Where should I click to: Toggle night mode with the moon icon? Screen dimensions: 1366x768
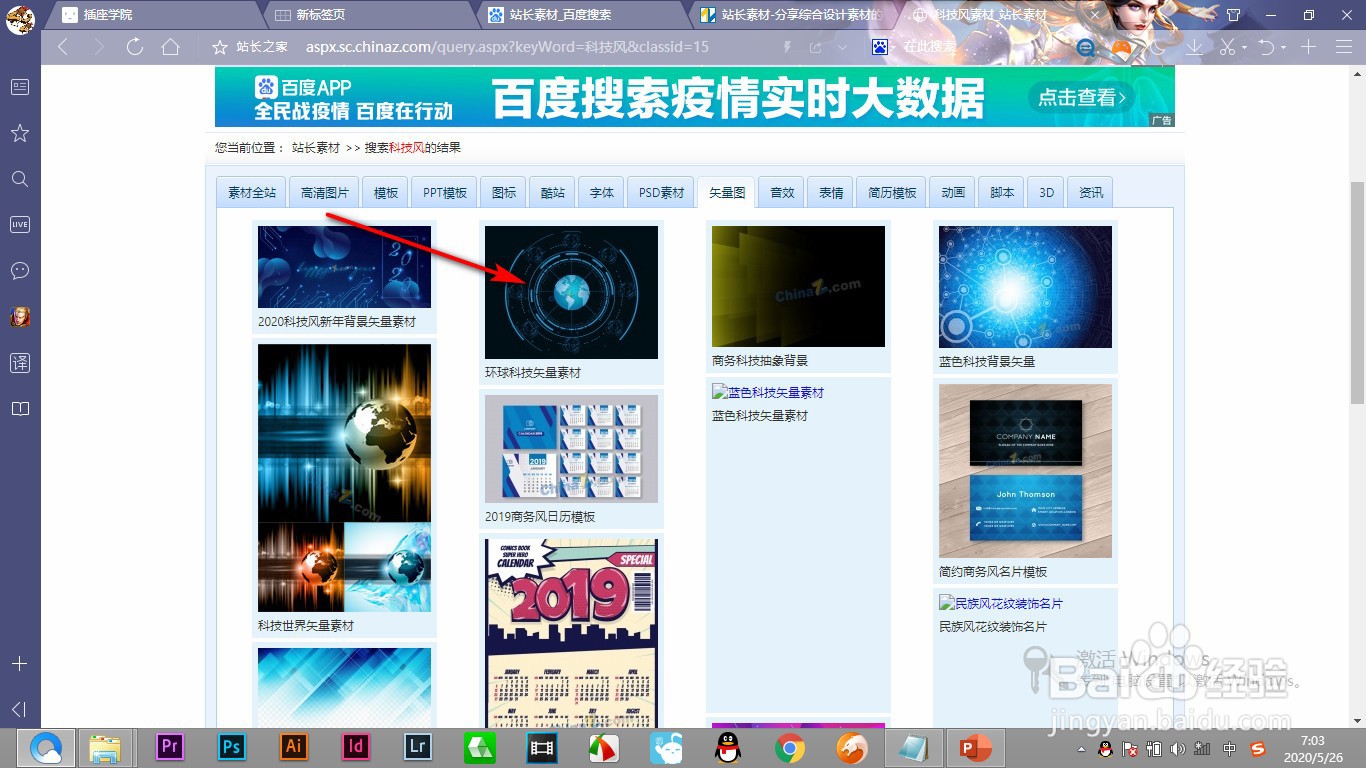pos(1160,46)
